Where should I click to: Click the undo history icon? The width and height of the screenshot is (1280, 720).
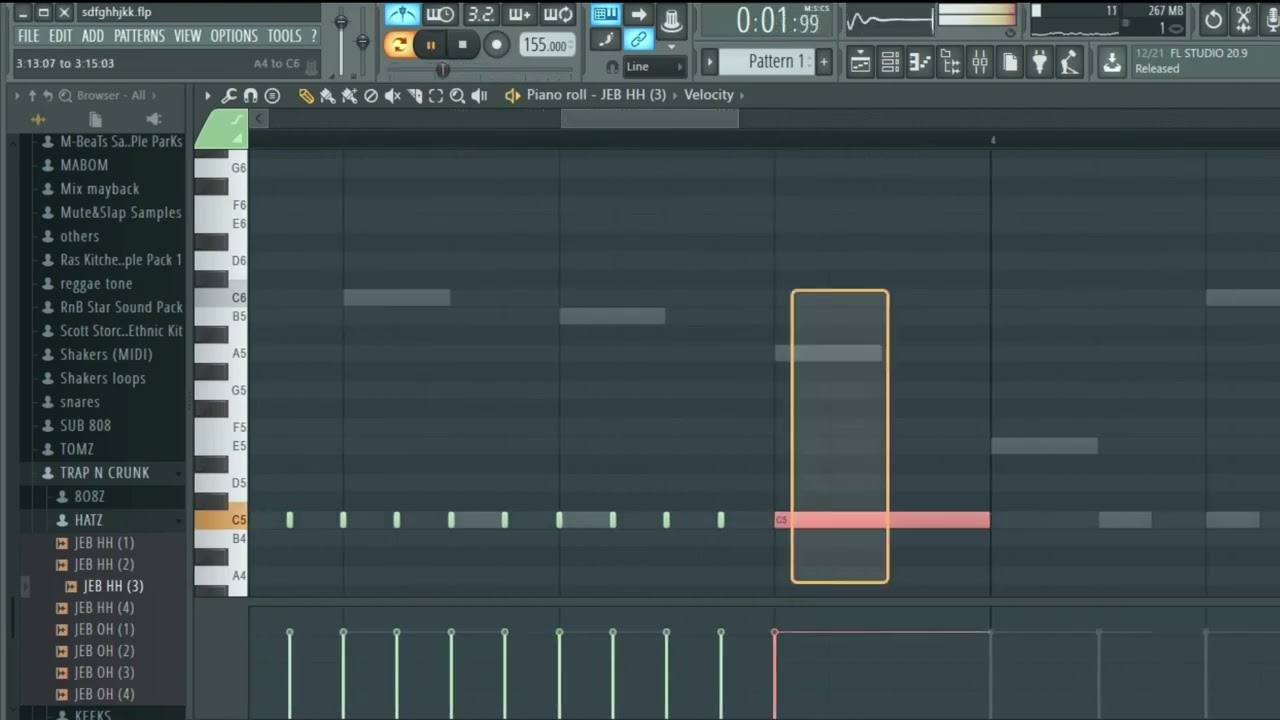click(1213, 18)
